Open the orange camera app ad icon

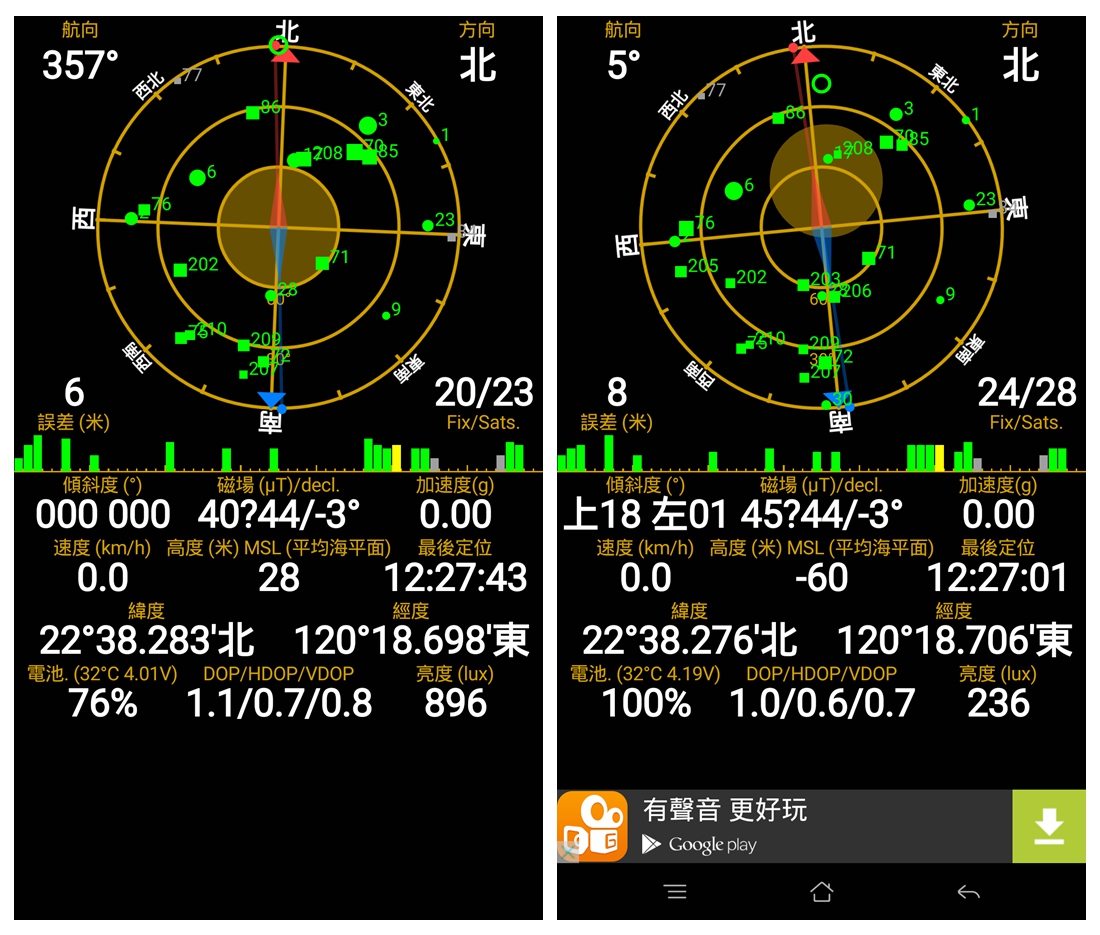(x=593, y=826)
